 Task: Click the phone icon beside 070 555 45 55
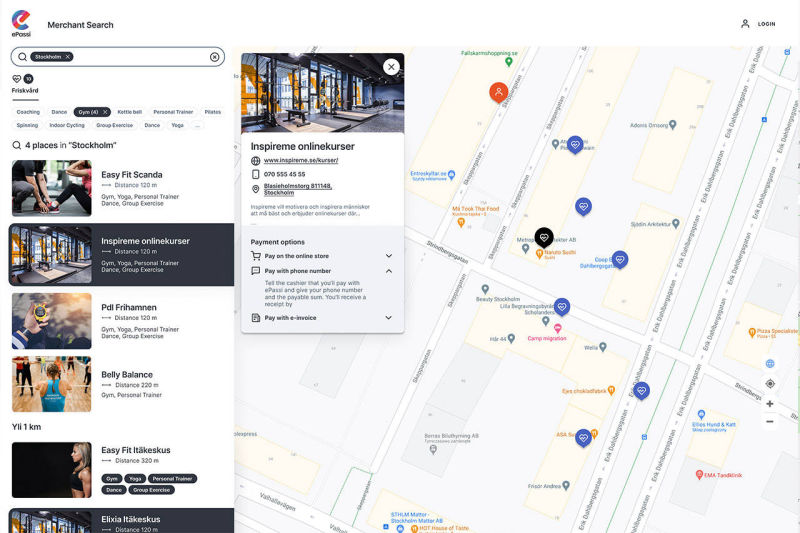(256, 174)
